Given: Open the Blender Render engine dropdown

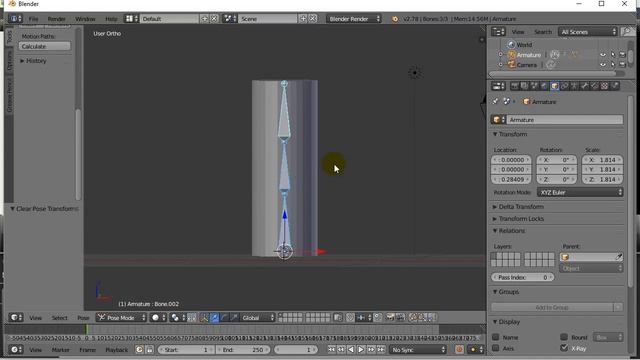Looking at the screenshot, I should [353, 19].
